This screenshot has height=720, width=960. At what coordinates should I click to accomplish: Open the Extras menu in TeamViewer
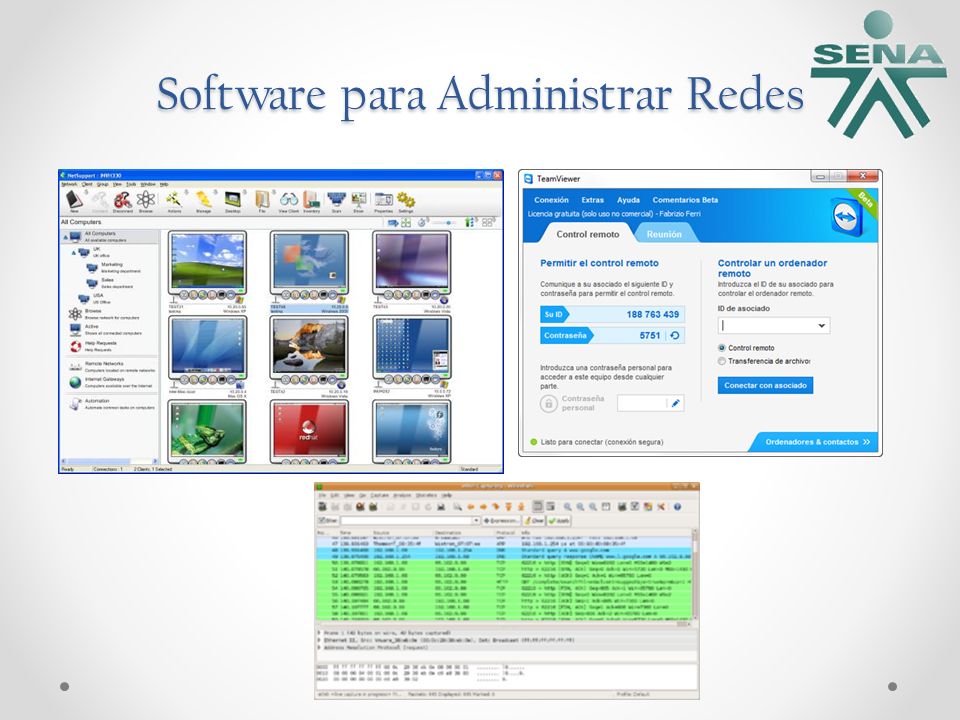point(592,200)
